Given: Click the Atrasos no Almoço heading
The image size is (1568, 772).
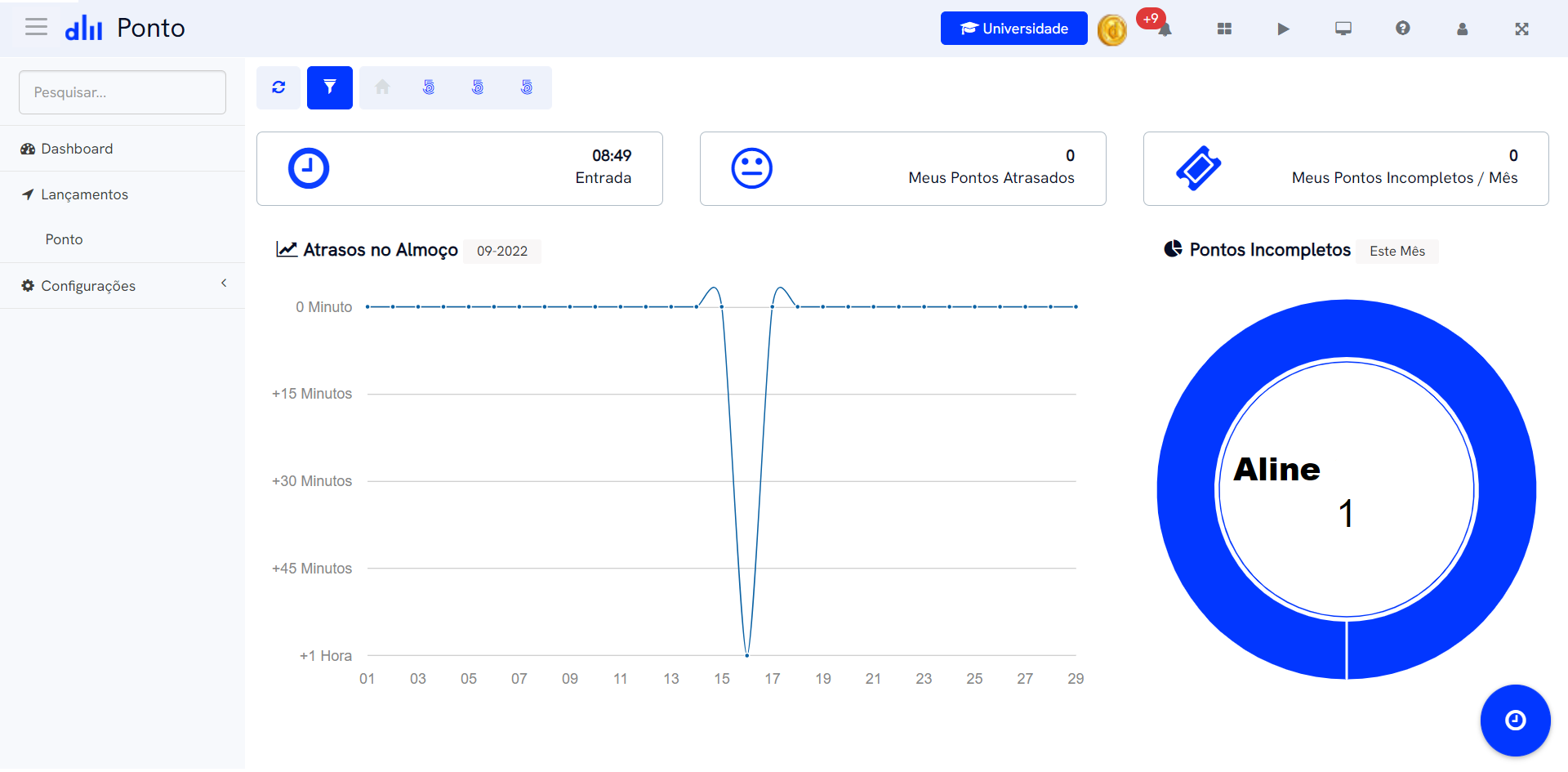Looking at the screenshot, I should pyautogui.click(x=381, y=250).
